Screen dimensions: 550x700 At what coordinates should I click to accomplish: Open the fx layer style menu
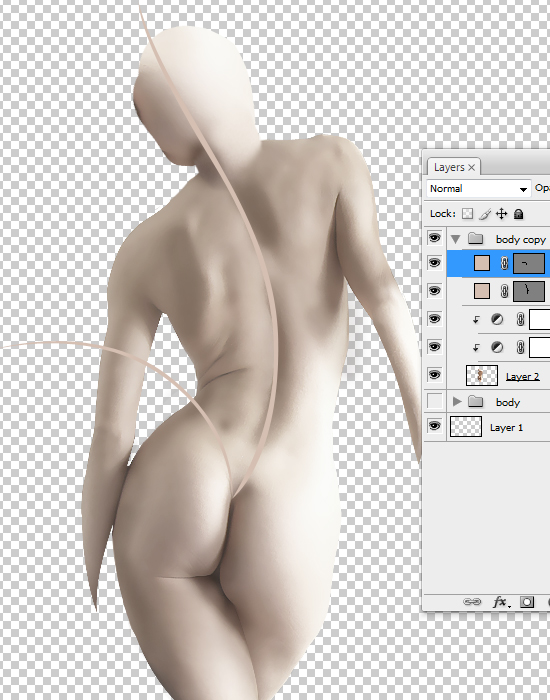500,602
